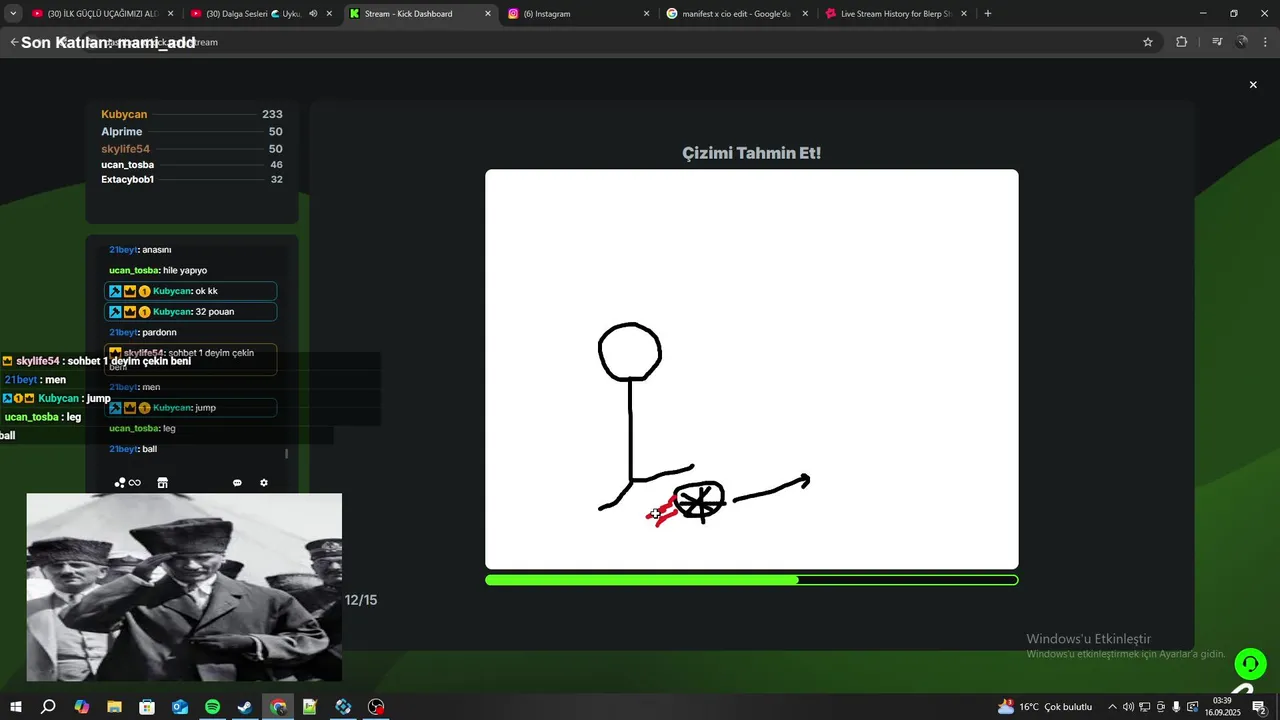Click skylife54 in the leaderboard
This screenshot has width=1280, height=720.
click(x=126, y=149)
